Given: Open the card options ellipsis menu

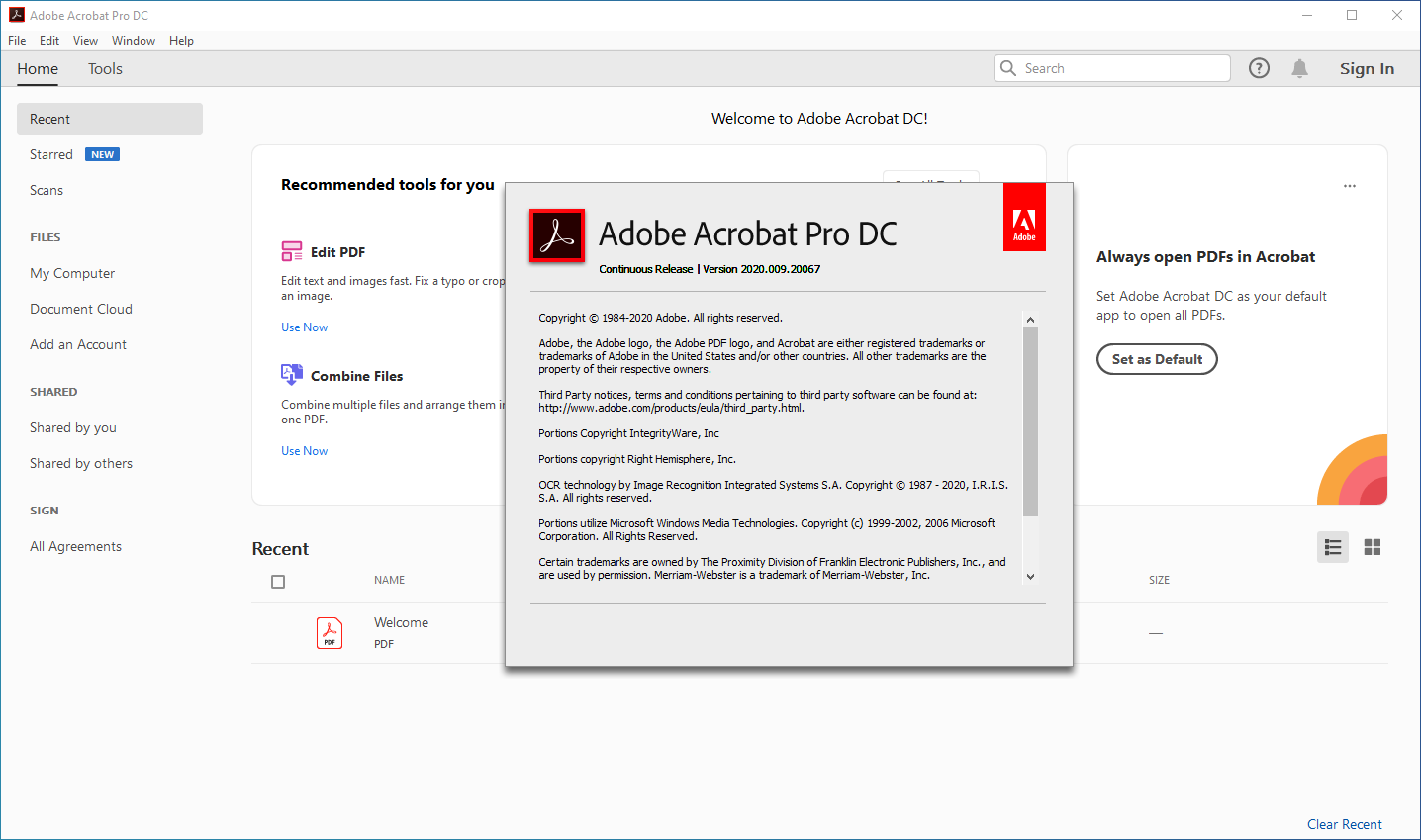Looking at the screenshot, I should click(x=1350, y=186).
